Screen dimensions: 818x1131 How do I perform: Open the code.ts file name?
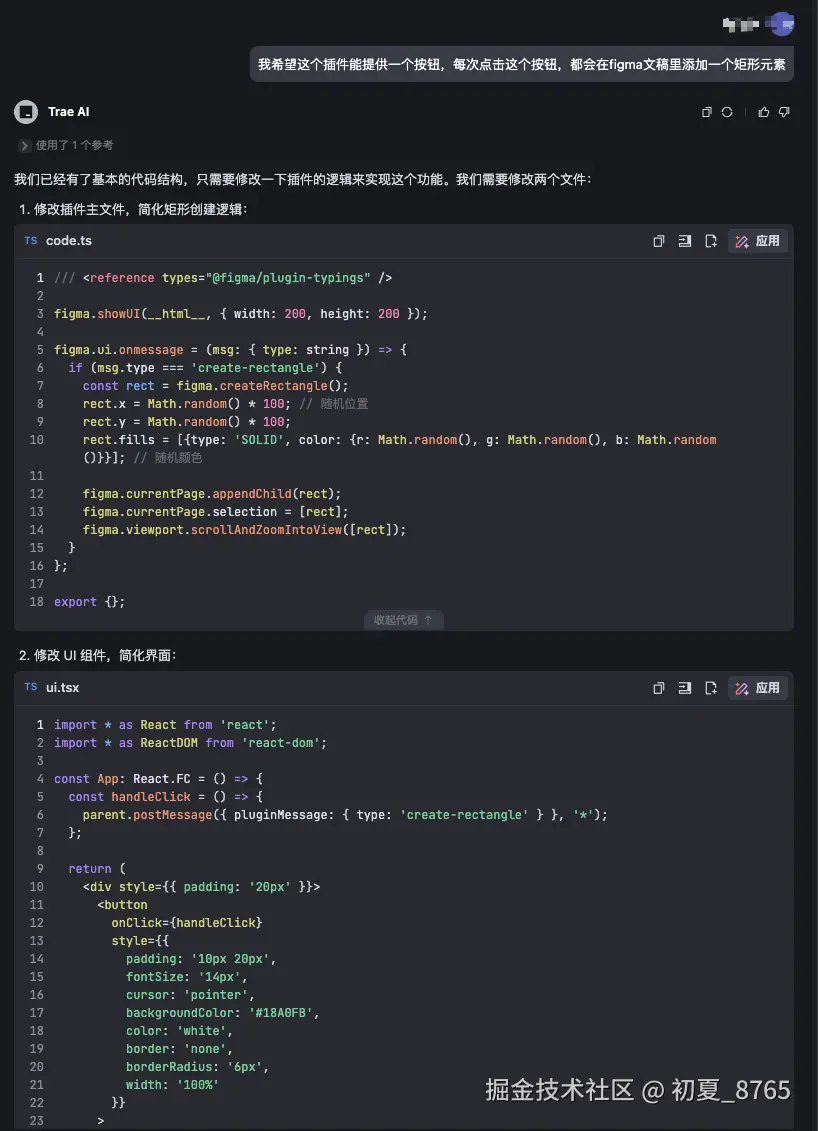[x=69, y=241]
